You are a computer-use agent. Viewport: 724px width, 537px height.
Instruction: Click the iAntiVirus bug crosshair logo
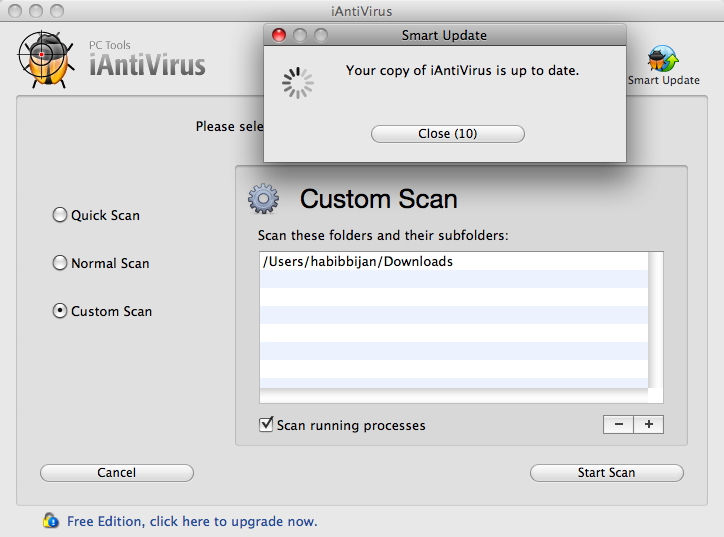(46, 59)
